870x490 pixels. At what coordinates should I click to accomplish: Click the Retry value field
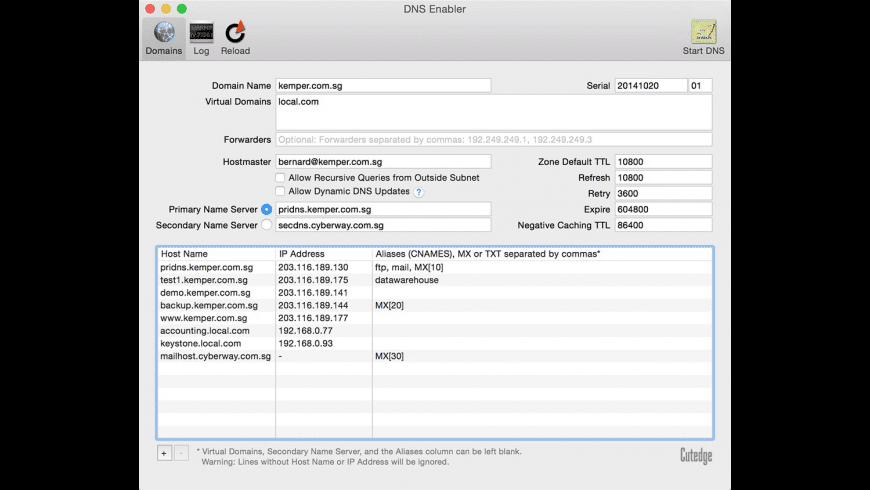pos(664,193)
